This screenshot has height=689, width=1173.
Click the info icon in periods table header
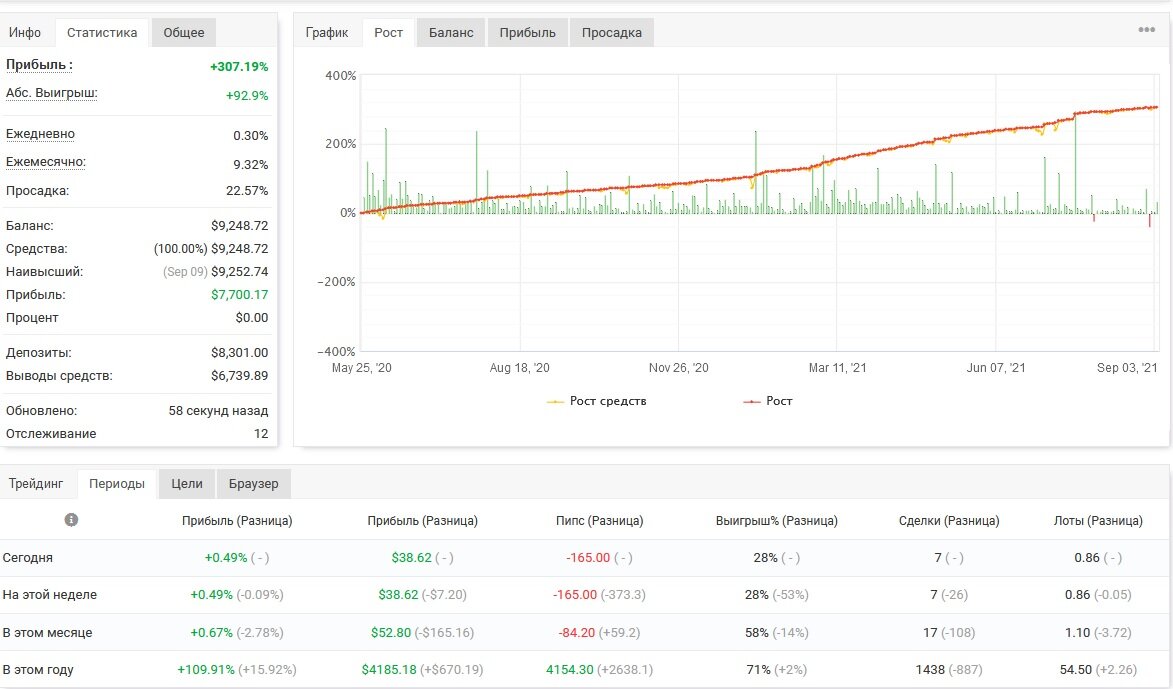pos(71,520)
